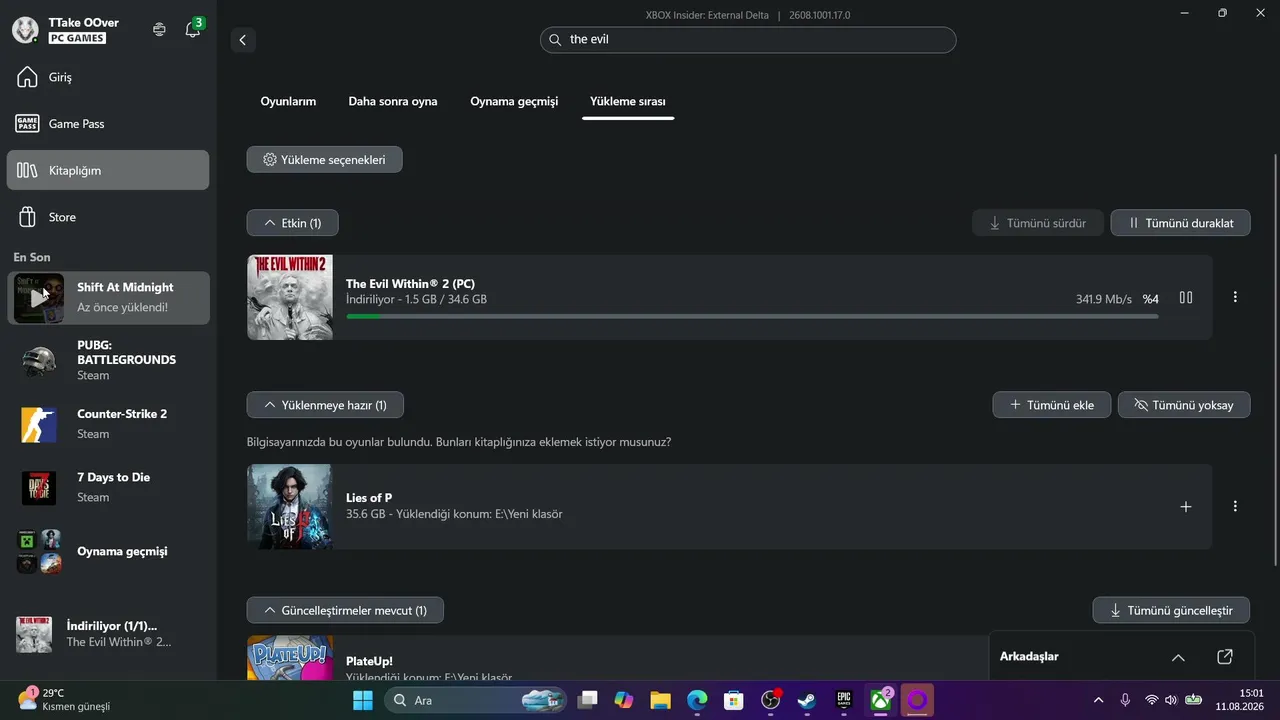Click the Tümünü sürdür button
The width and height of the screenshot is (1280, 720).
tap(1037, 223)
